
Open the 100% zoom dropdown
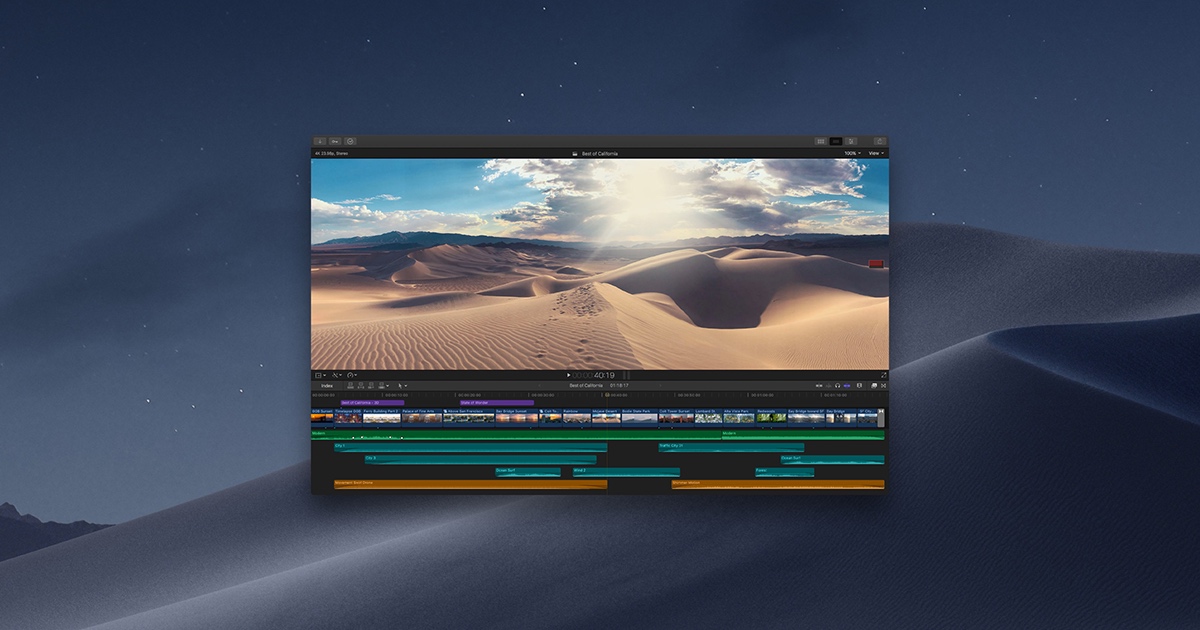pyautogui.click(x=851, y=153)
